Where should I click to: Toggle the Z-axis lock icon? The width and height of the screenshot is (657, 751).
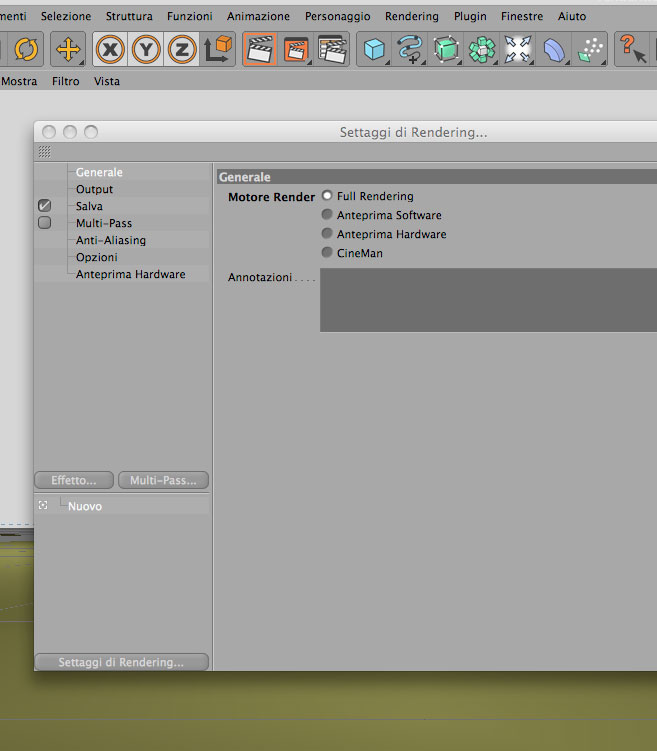point(182,49)
